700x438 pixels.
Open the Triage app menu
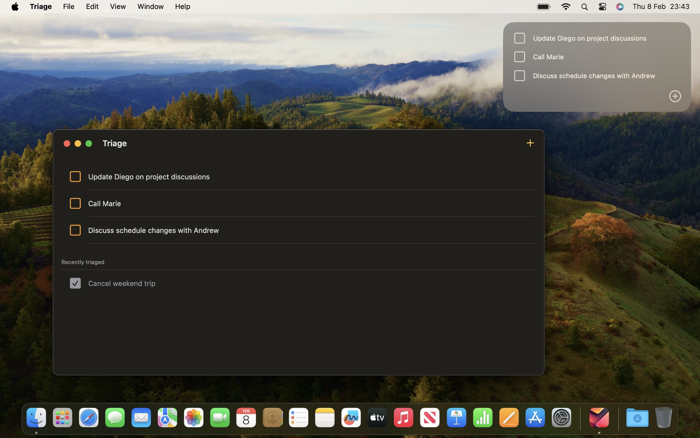[x=41, y=6]
